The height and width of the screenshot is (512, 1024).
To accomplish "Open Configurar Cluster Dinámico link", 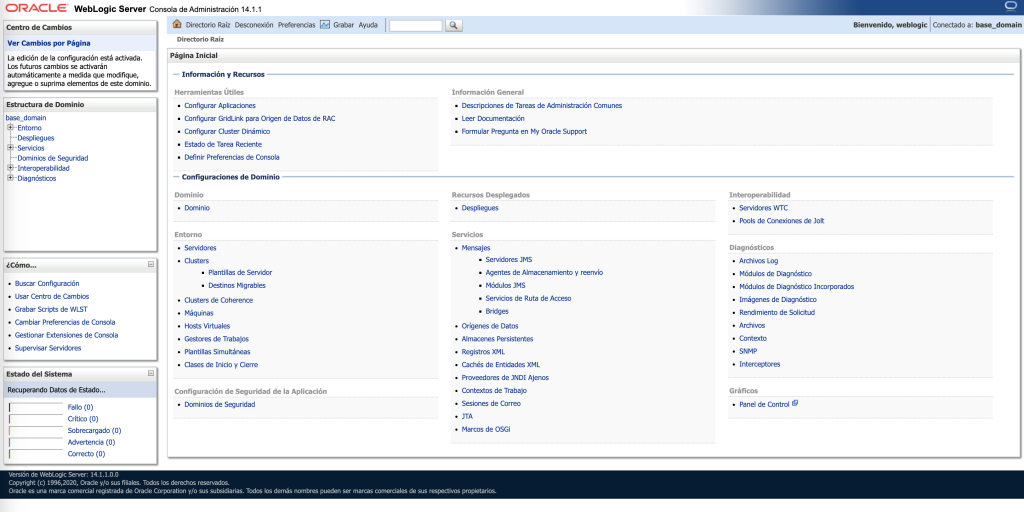I will tap(227, 131).
